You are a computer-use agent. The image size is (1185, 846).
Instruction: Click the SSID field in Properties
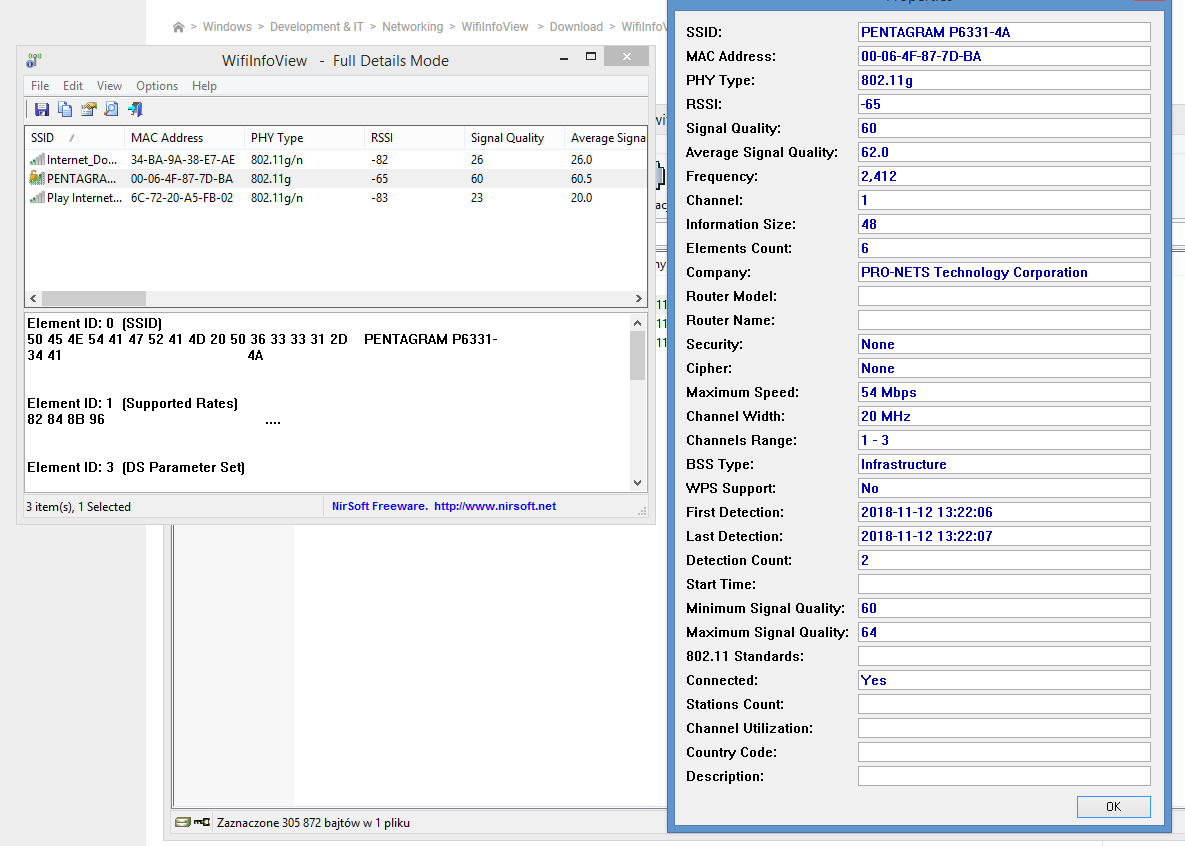click(1004, 32)
